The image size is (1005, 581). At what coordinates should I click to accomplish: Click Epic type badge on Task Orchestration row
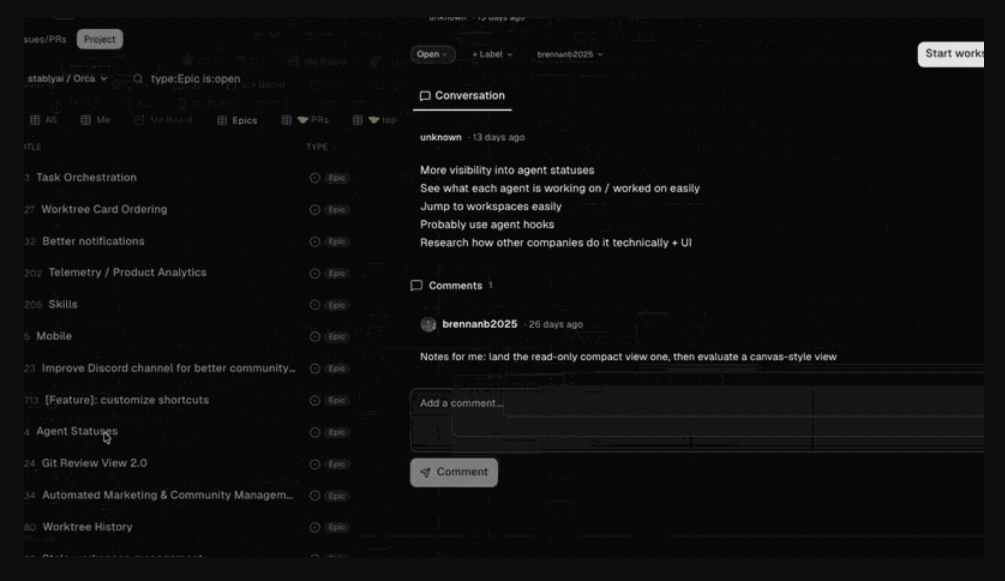[337, 178]
